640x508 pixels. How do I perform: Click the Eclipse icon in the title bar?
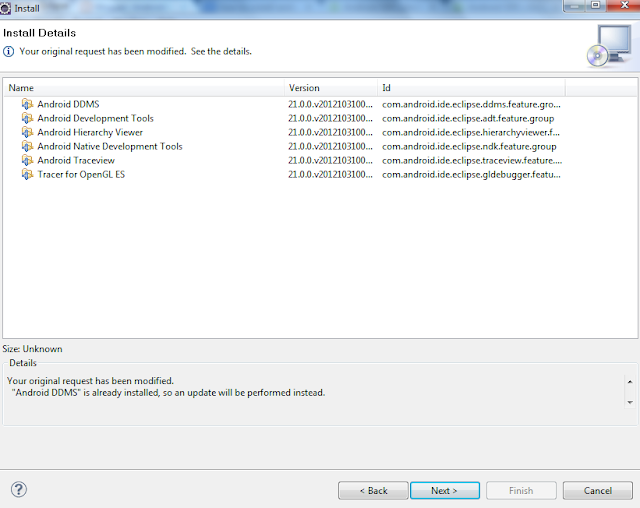coord(5,8)
